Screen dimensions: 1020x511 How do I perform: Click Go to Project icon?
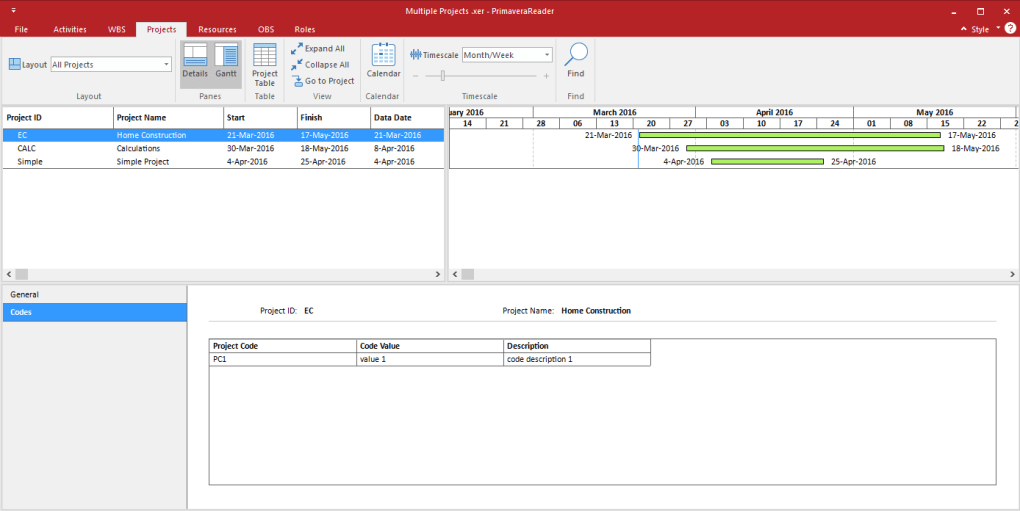[297, 81]
